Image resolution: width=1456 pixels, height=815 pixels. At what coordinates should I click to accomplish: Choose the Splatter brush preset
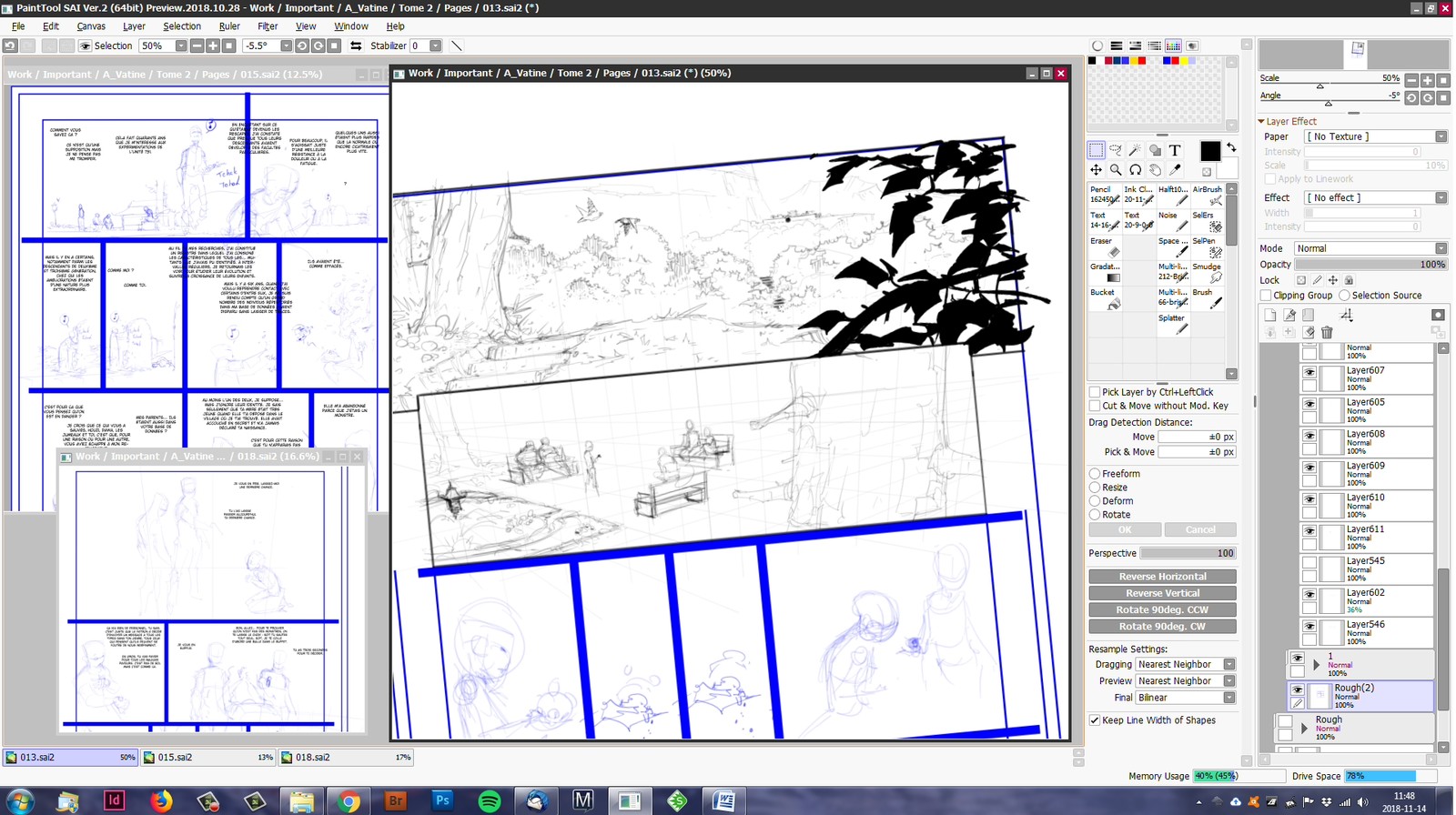pos(1173,324)
